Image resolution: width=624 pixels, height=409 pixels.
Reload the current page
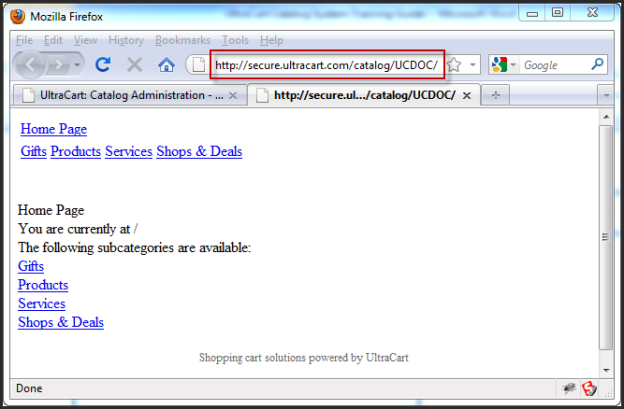[103, 64]
